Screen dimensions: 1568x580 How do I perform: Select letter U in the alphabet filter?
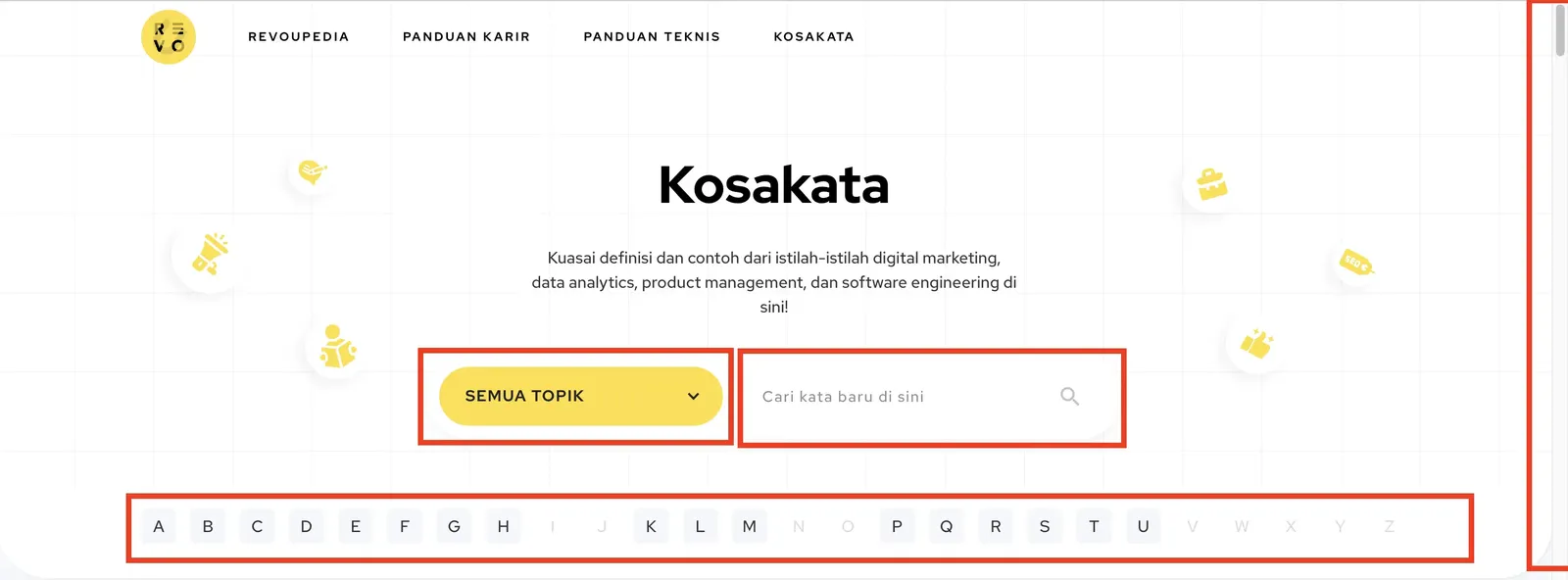1143,526
